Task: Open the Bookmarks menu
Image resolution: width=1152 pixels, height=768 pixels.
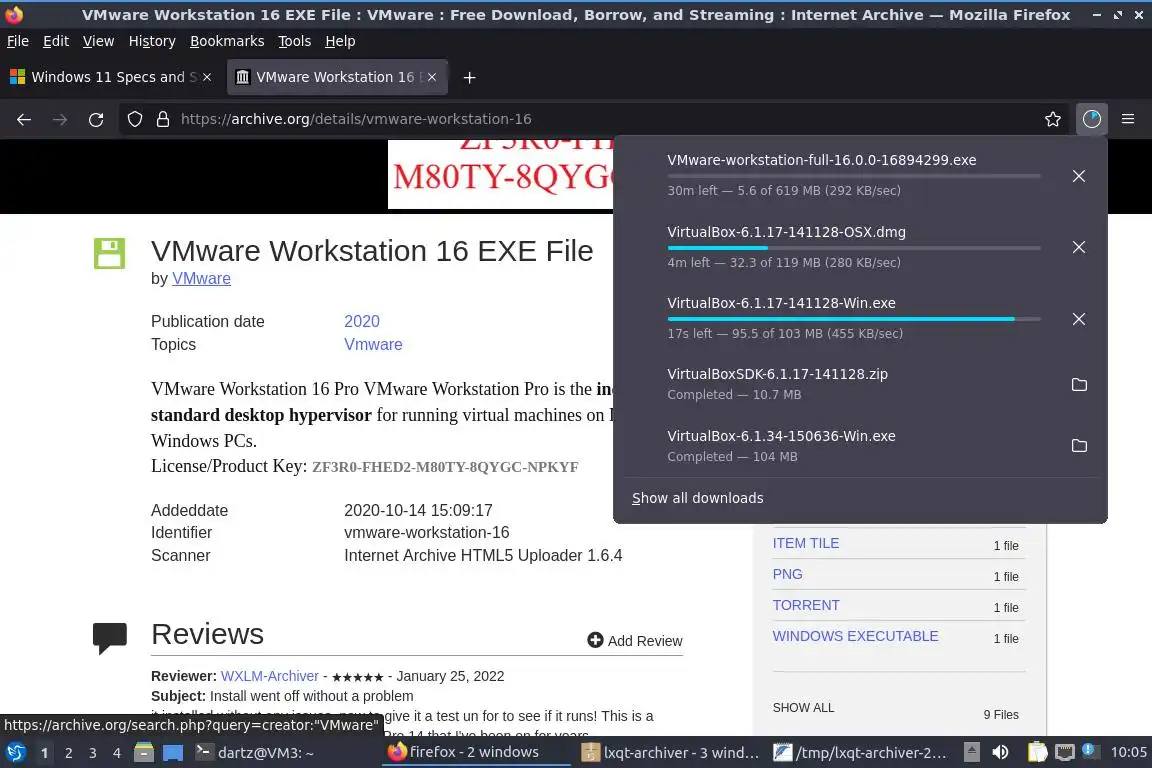Action: click(227, 41)
